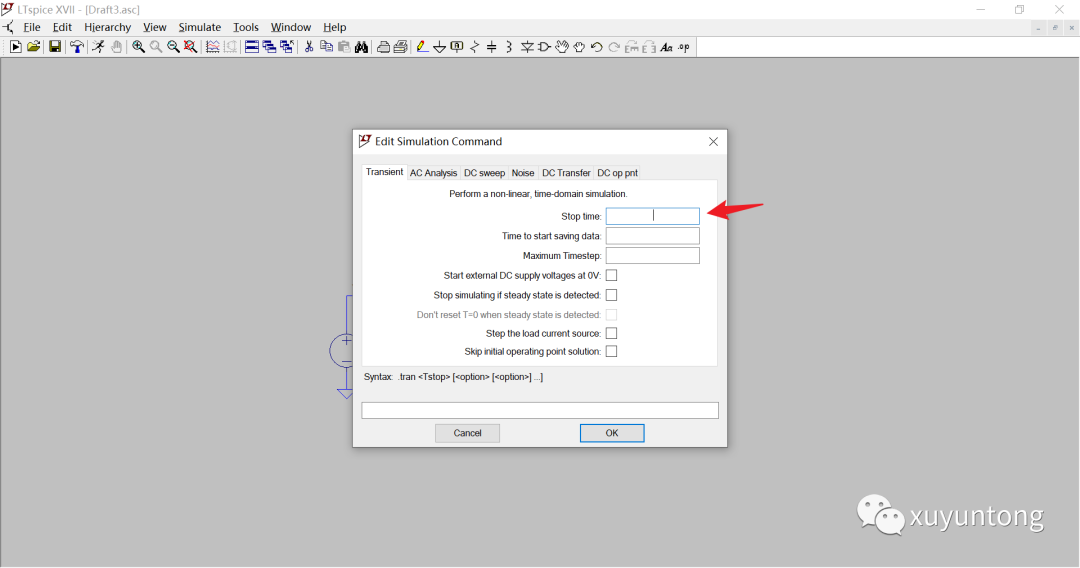Open the Help menu
This screenshot has height=568, width=1080.
click(335, 27)
